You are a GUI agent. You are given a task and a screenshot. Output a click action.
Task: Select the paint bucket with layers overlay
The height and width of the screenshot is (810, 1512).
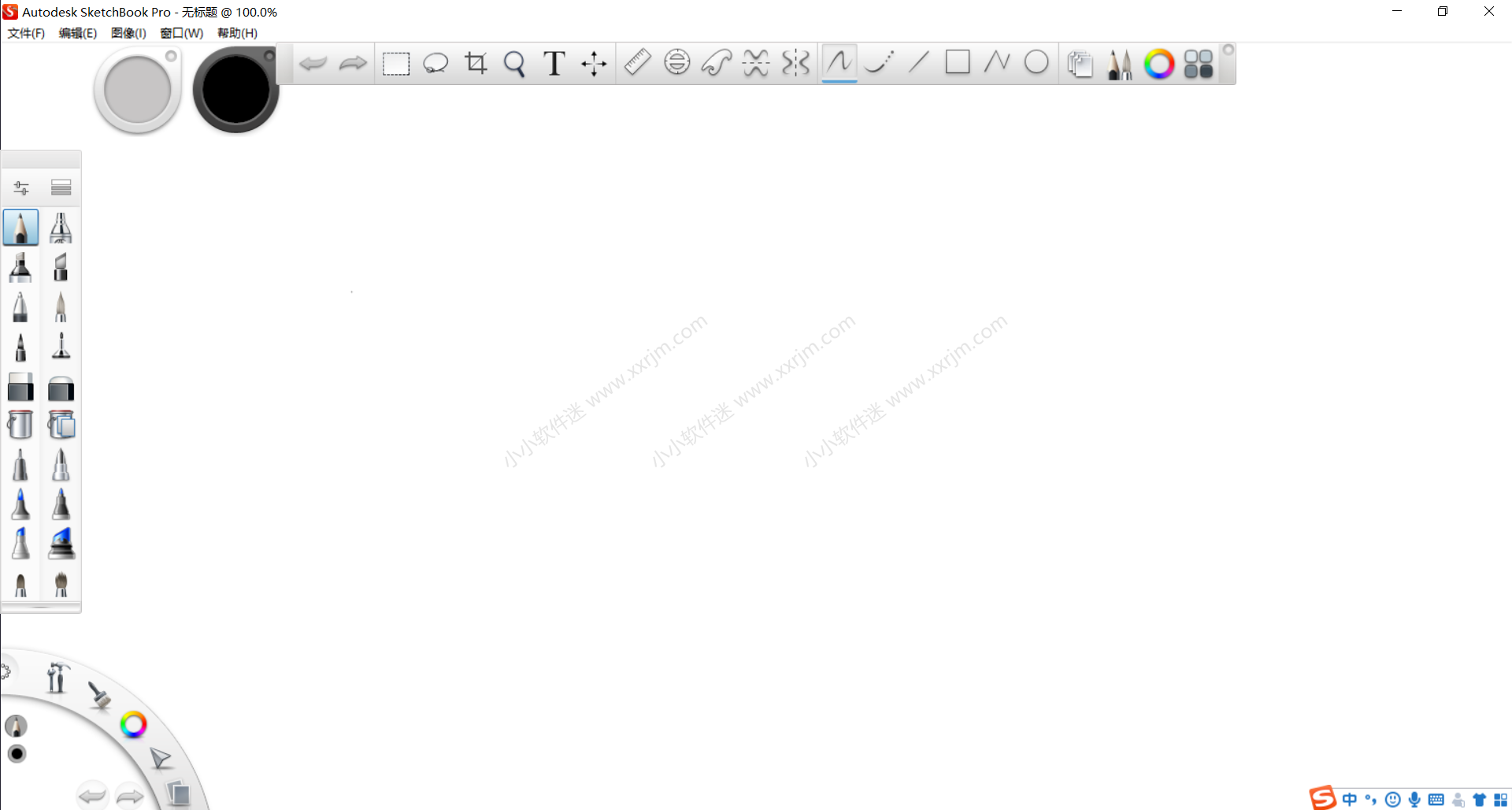pyautogui.click(x=61, y=425)
